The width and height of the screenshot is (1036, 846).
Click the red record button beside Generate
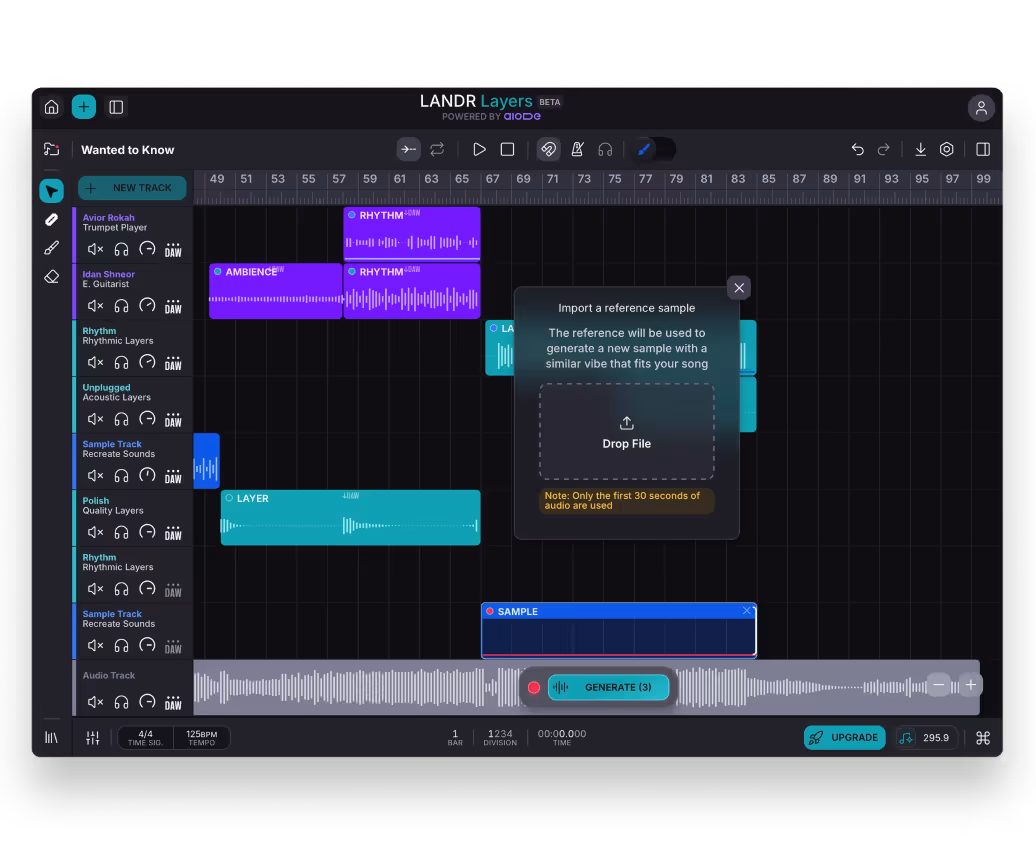(x=534, y=688)
